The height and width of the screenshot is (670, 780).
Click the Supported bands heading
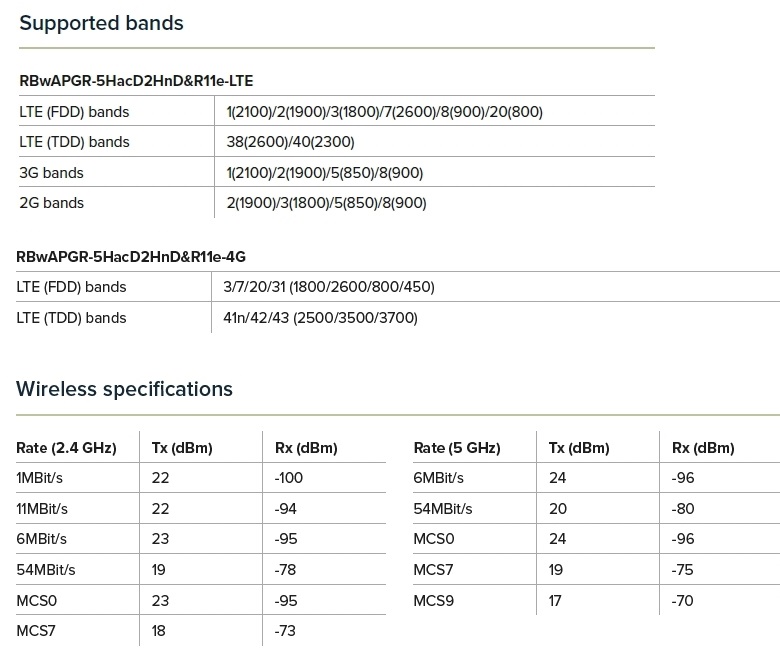(101, 22)
